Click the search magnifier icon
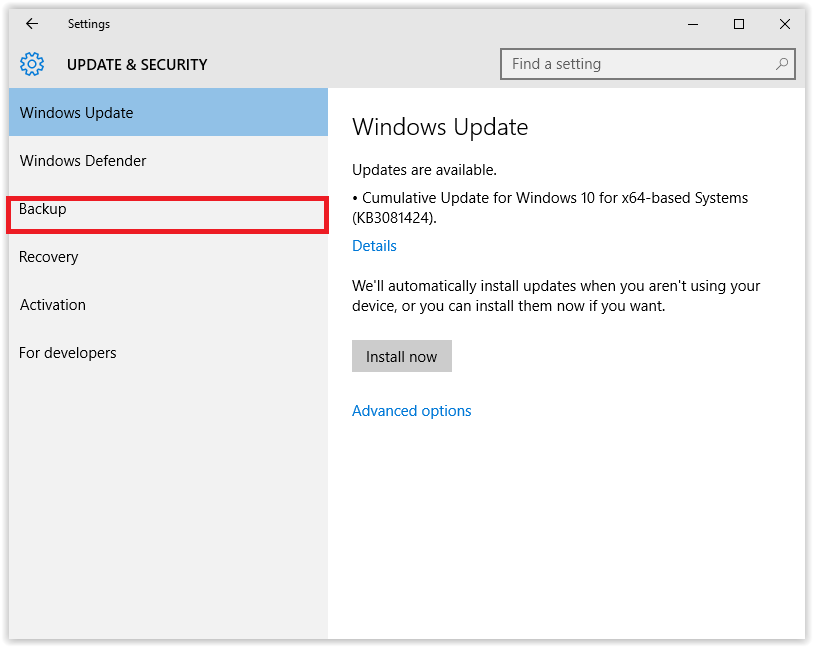 [x=782, y=64]
